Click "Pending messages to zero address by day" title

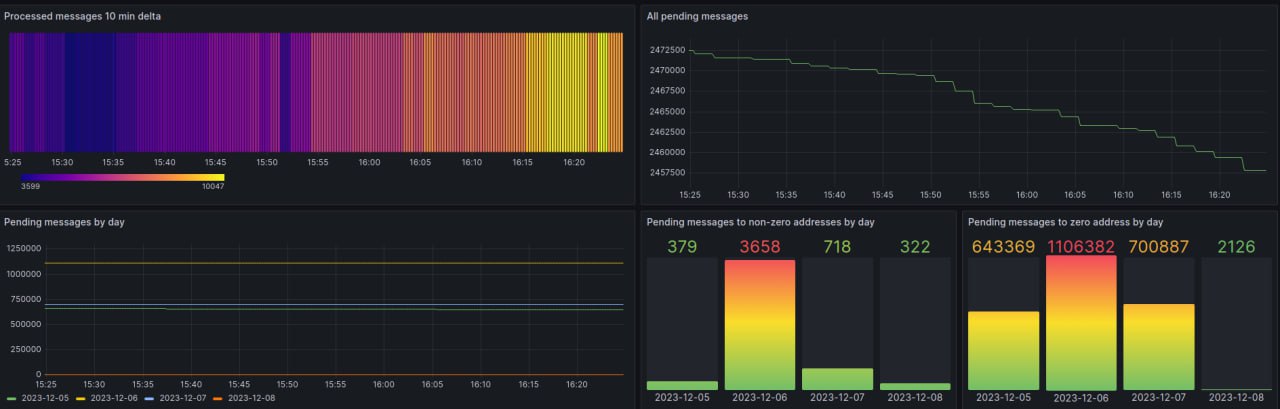point(1065,221)
